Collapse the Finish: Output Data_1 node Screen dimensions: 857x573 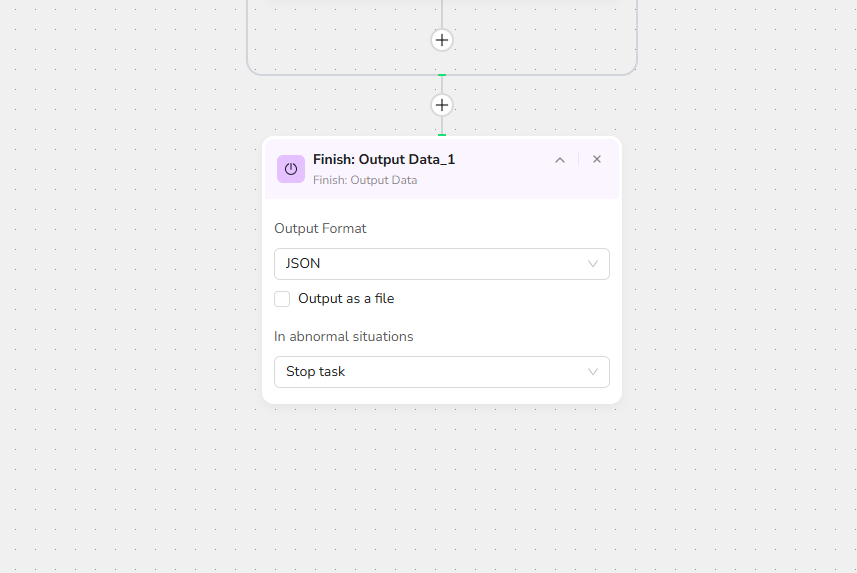(560, 160)
